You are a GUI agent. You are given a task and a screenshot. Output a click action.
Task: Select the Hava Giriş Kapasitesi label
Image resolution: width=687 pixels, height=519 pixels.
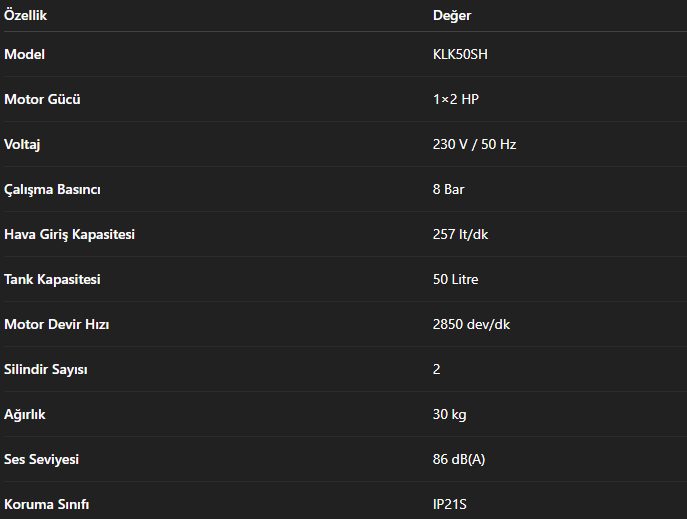(69, 234)
